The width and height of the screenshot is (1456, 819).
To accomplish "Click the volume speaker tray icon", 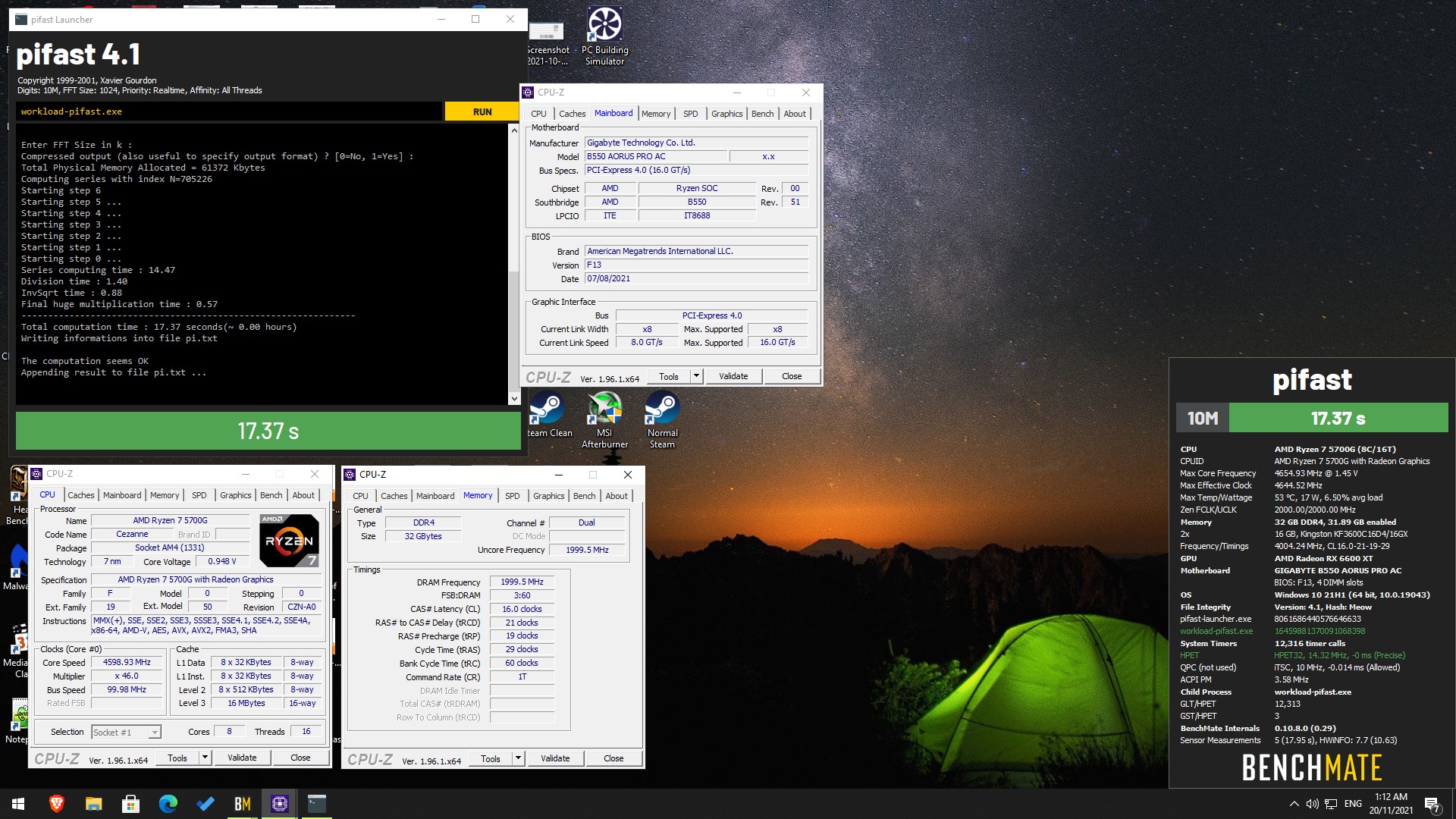I will 1312,804.
